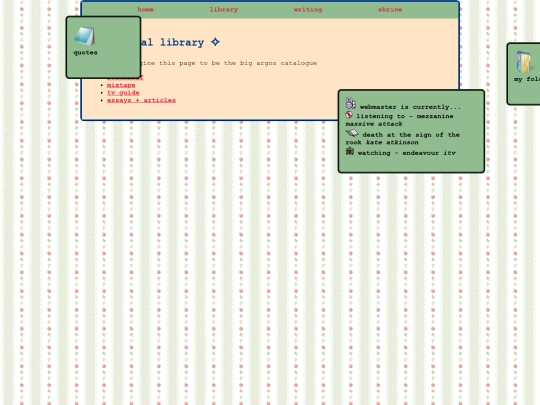Follow the mixtape link
Image resolution: width=540 pixels, height=405 pixels.
[x=121, y=85]
